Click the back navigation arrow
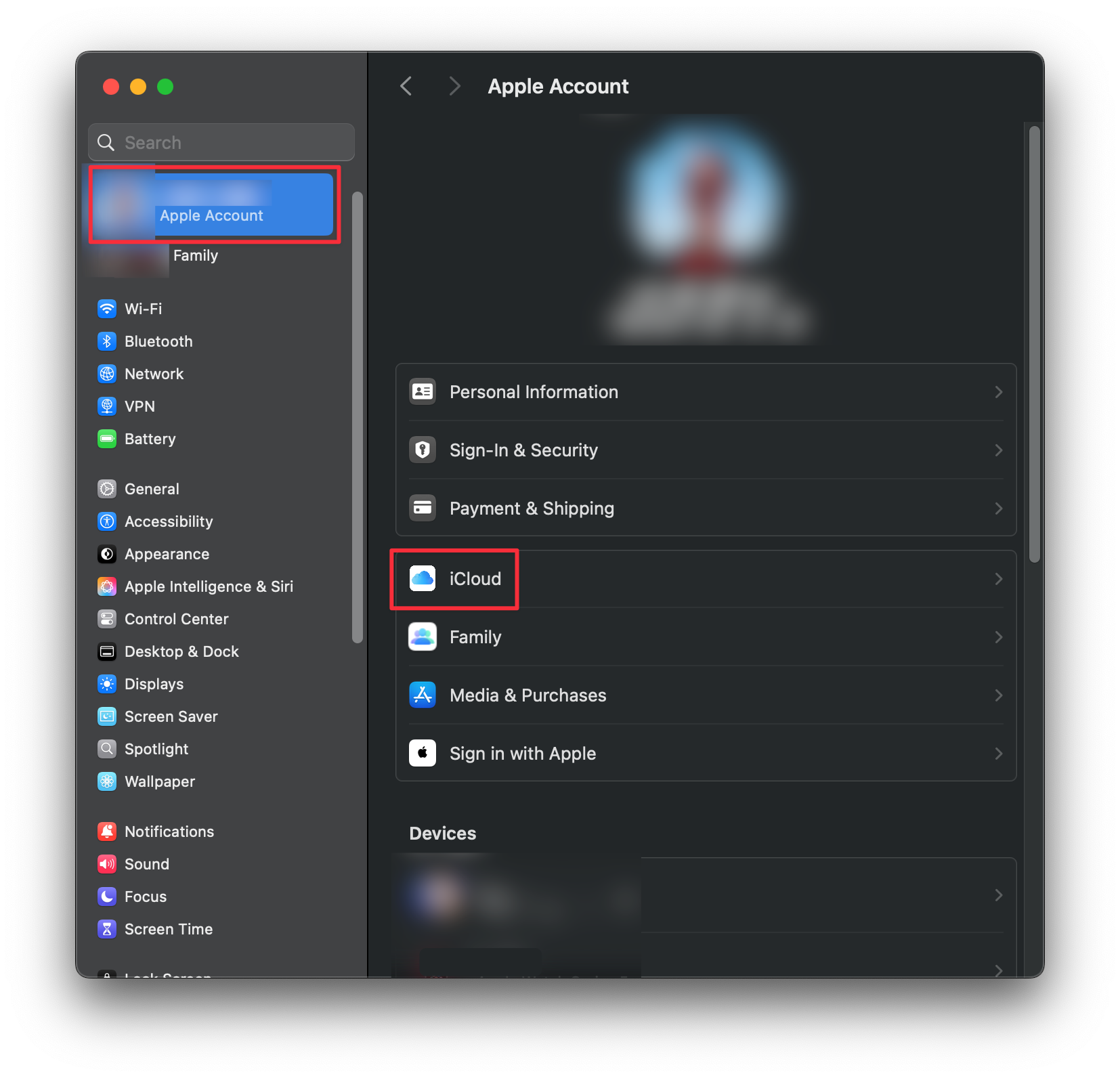Screen dimensions: 1120x1078 [406, 87]
